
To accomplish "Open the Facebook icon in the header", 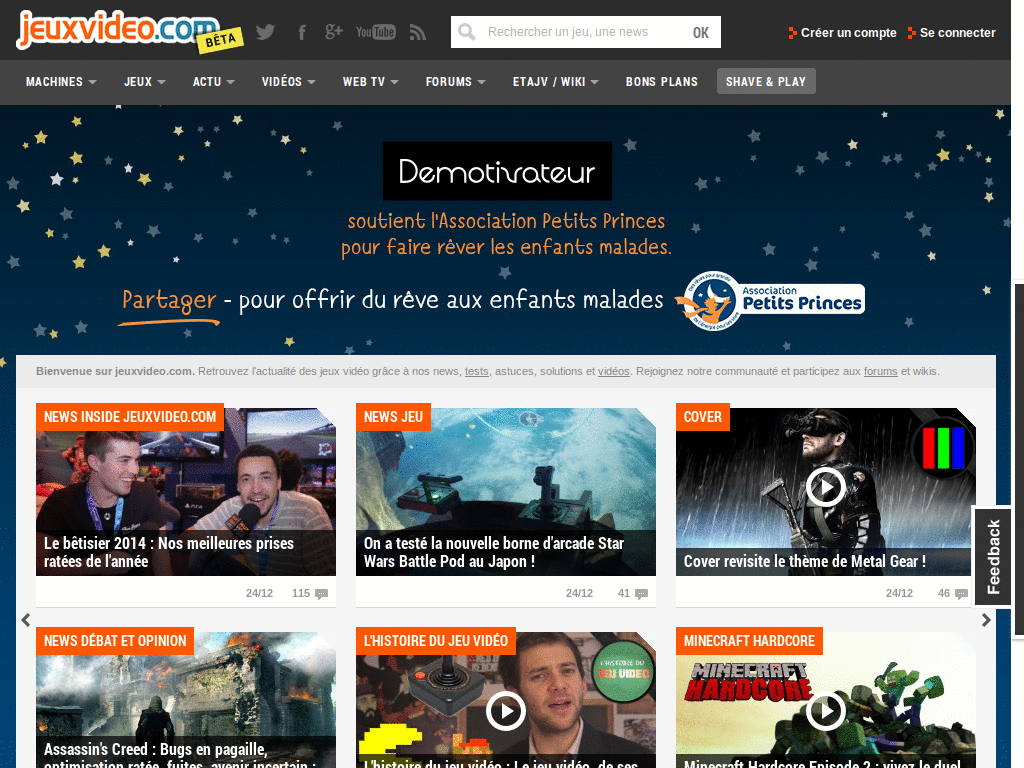I will [x=302, y=32].
